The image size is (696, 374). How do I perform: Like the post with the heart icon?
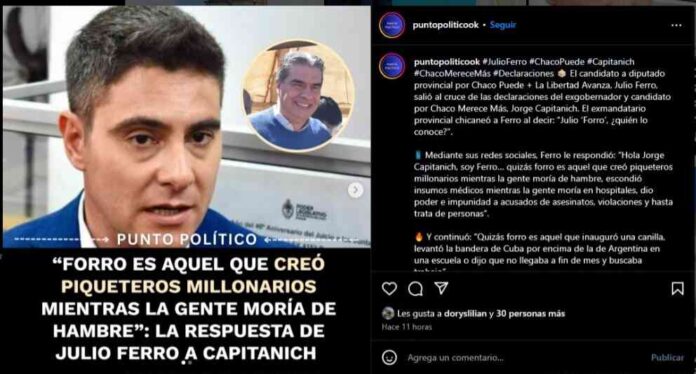[x=389, y=289]
